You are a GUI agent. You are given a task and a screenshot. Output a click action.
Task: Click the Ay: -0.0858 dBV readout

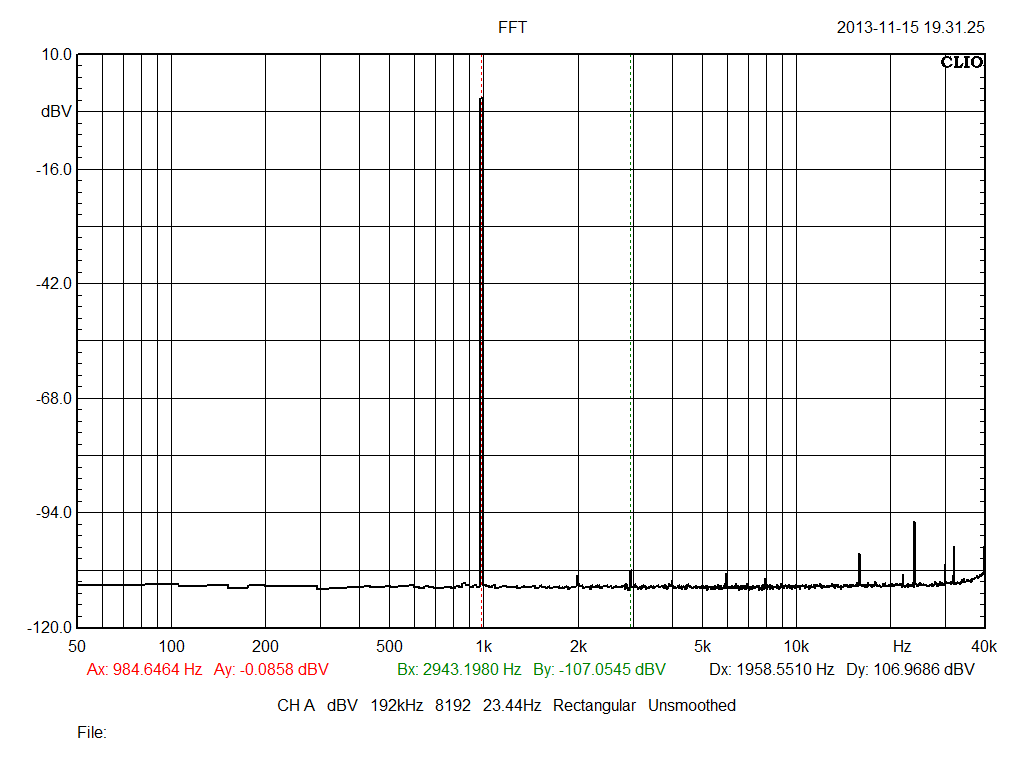coord(271,669)
